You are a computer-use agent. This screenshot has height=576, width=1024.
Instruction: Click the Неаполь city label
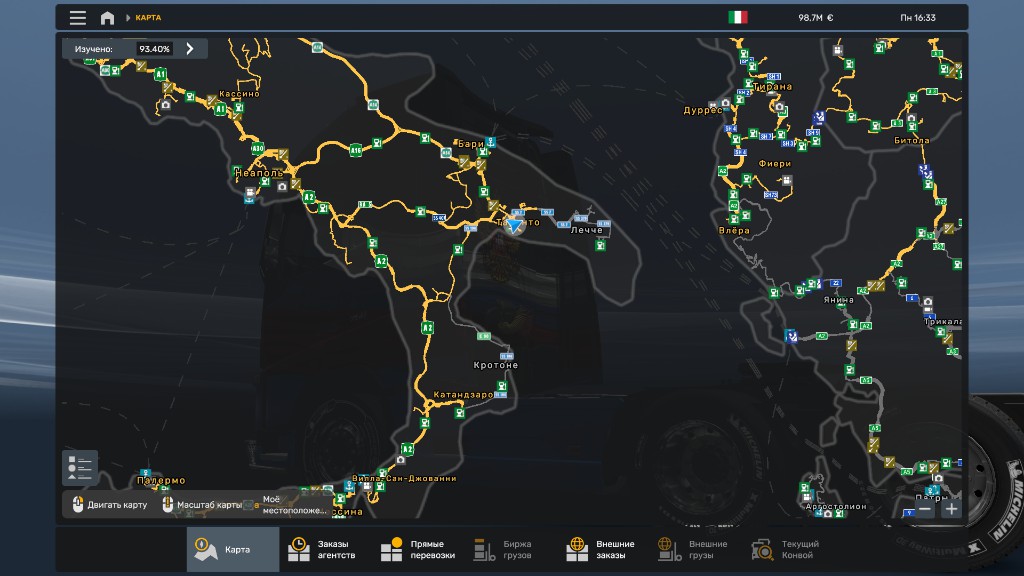pos(259,173)
